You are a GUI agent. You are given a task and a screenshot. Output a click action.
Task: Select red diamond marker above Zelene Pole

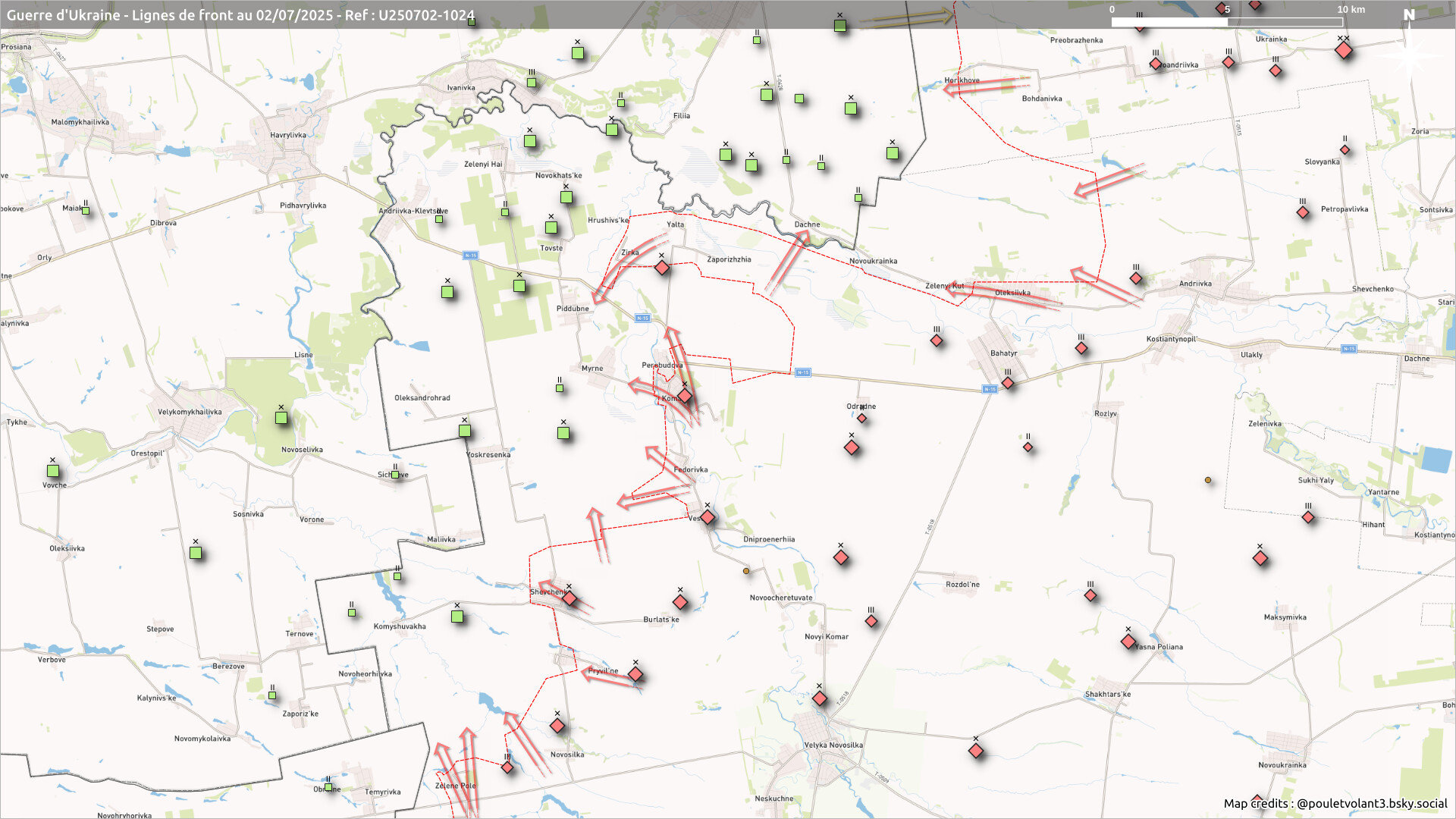tap(507, 767)
